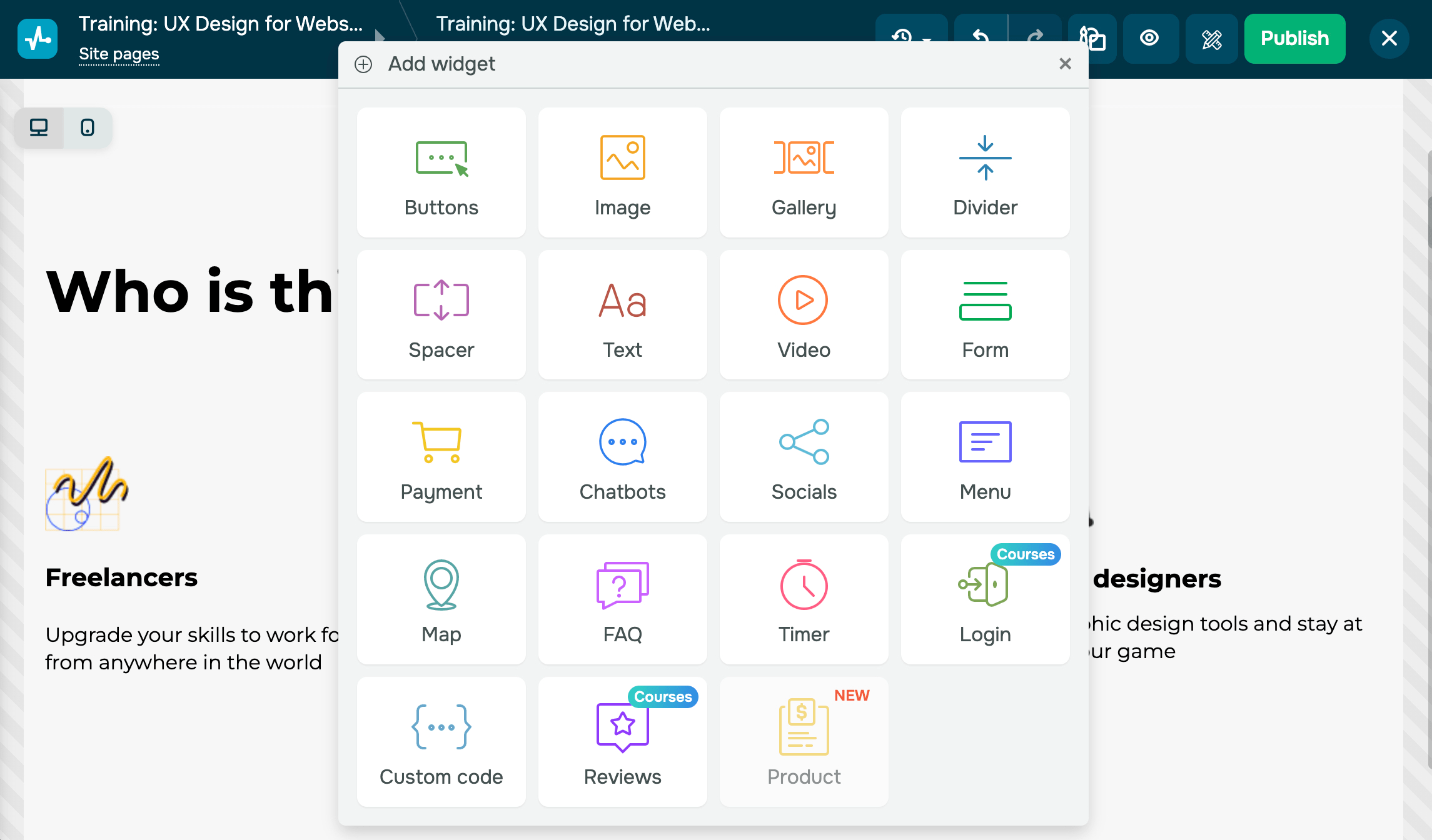1432x840 pixels.
Task: Undo the last change
Action: pyautogui.click(x=981, y=32)
